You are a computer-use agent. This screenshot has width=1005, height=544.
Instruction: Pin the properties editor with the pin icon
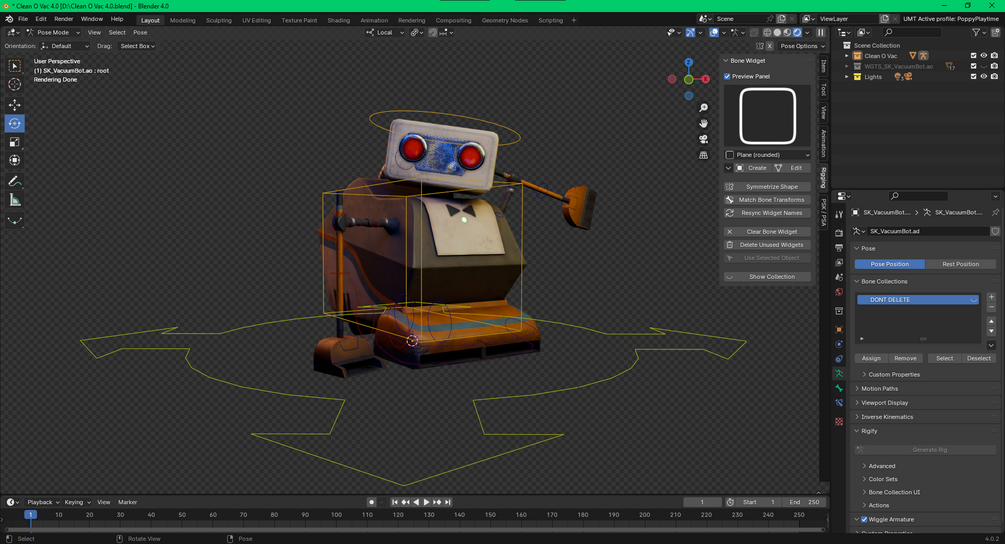click(995, 212)
